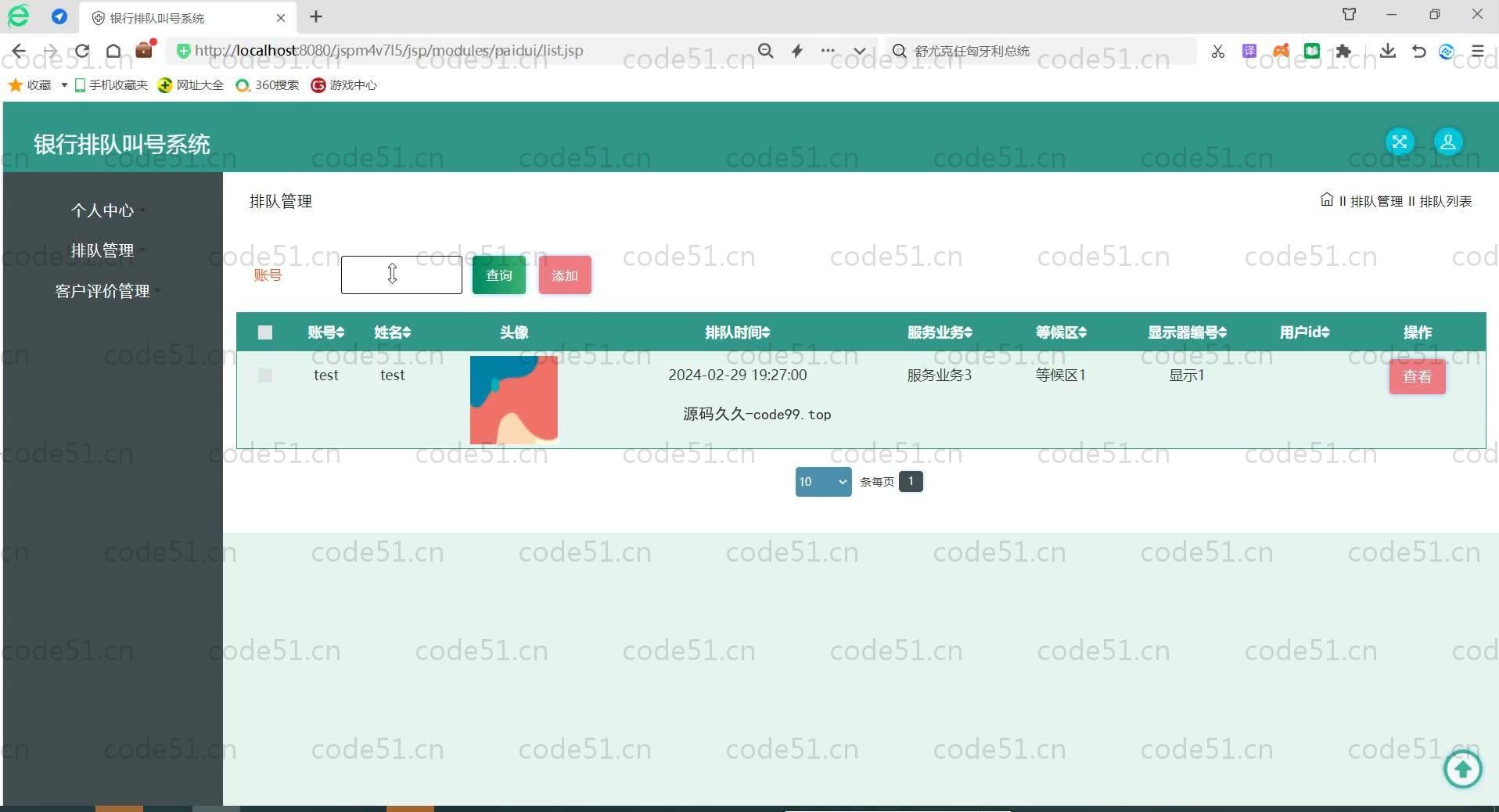Click the green book extension icon

(x=1312, y=51)
